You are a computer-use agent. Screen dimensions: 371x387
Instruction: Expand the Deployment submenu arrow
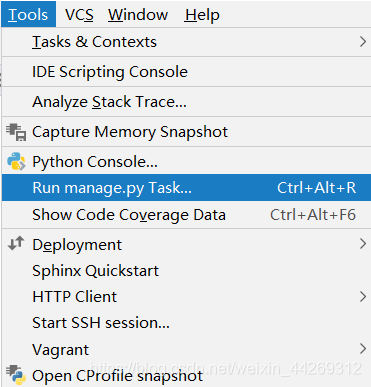[363, 244]
